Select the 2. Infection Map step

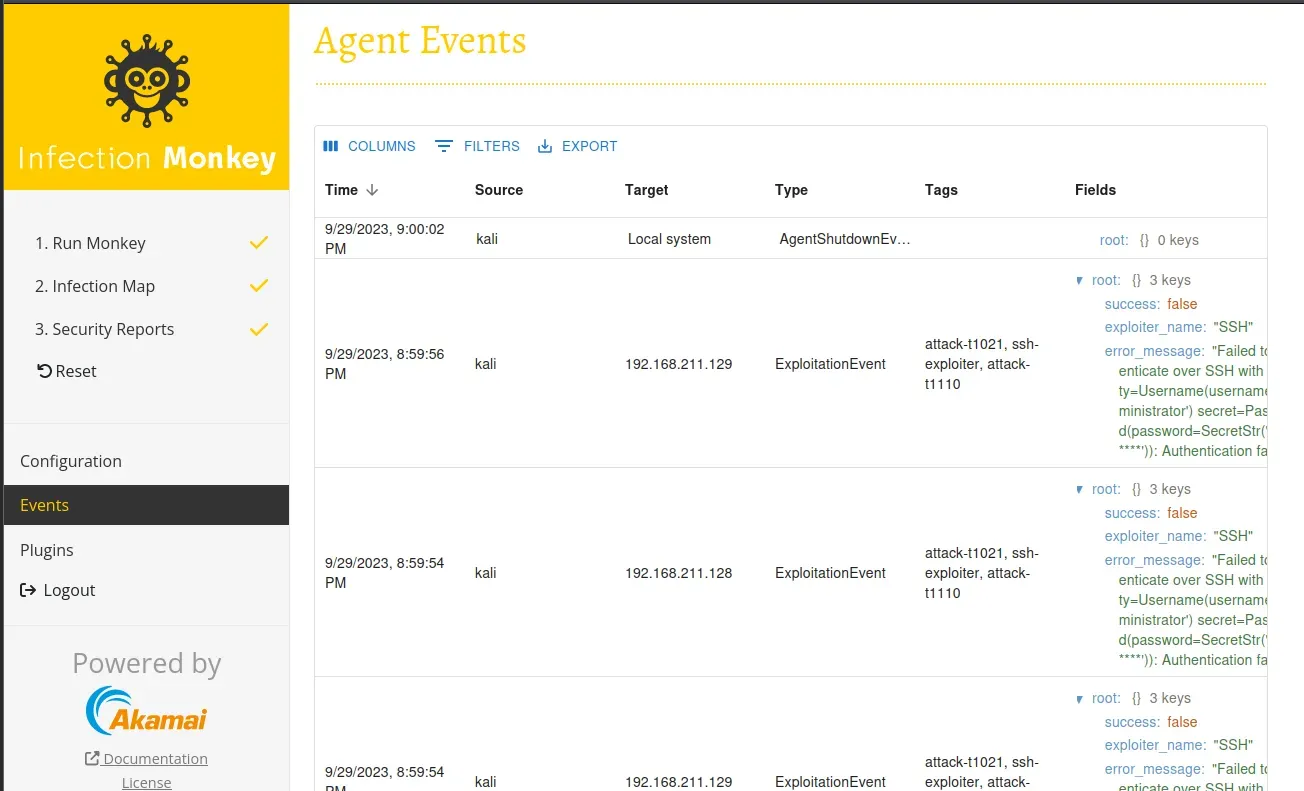(94, 286)
